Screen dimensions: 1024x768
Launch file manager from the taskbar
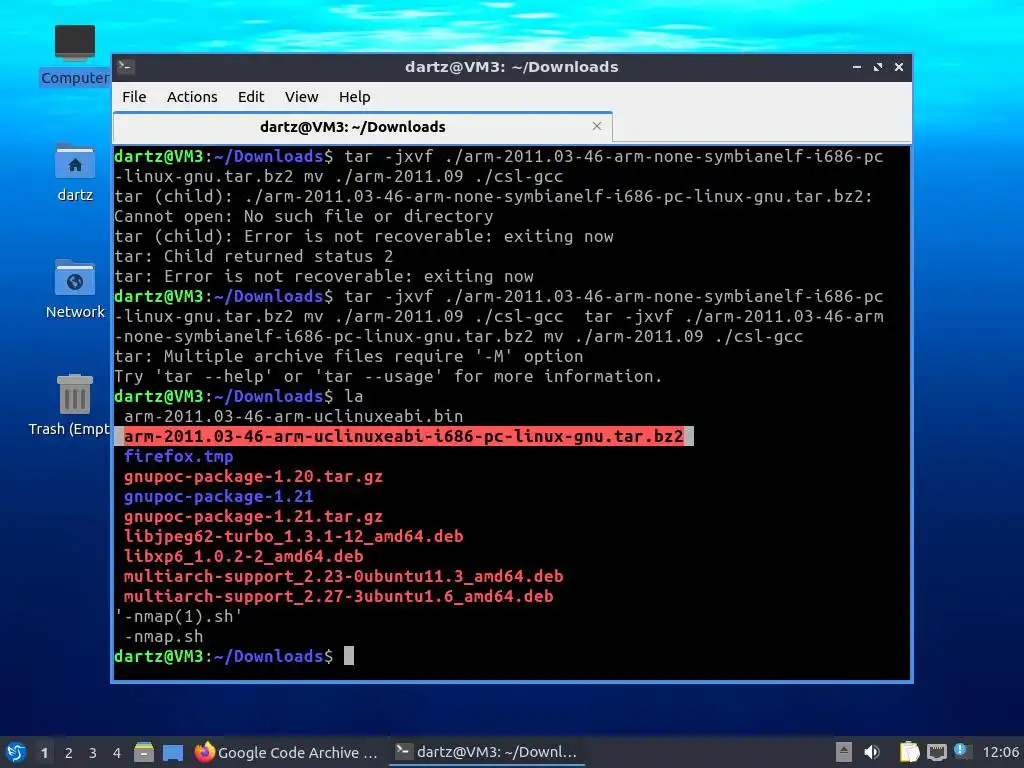(144, 752)
